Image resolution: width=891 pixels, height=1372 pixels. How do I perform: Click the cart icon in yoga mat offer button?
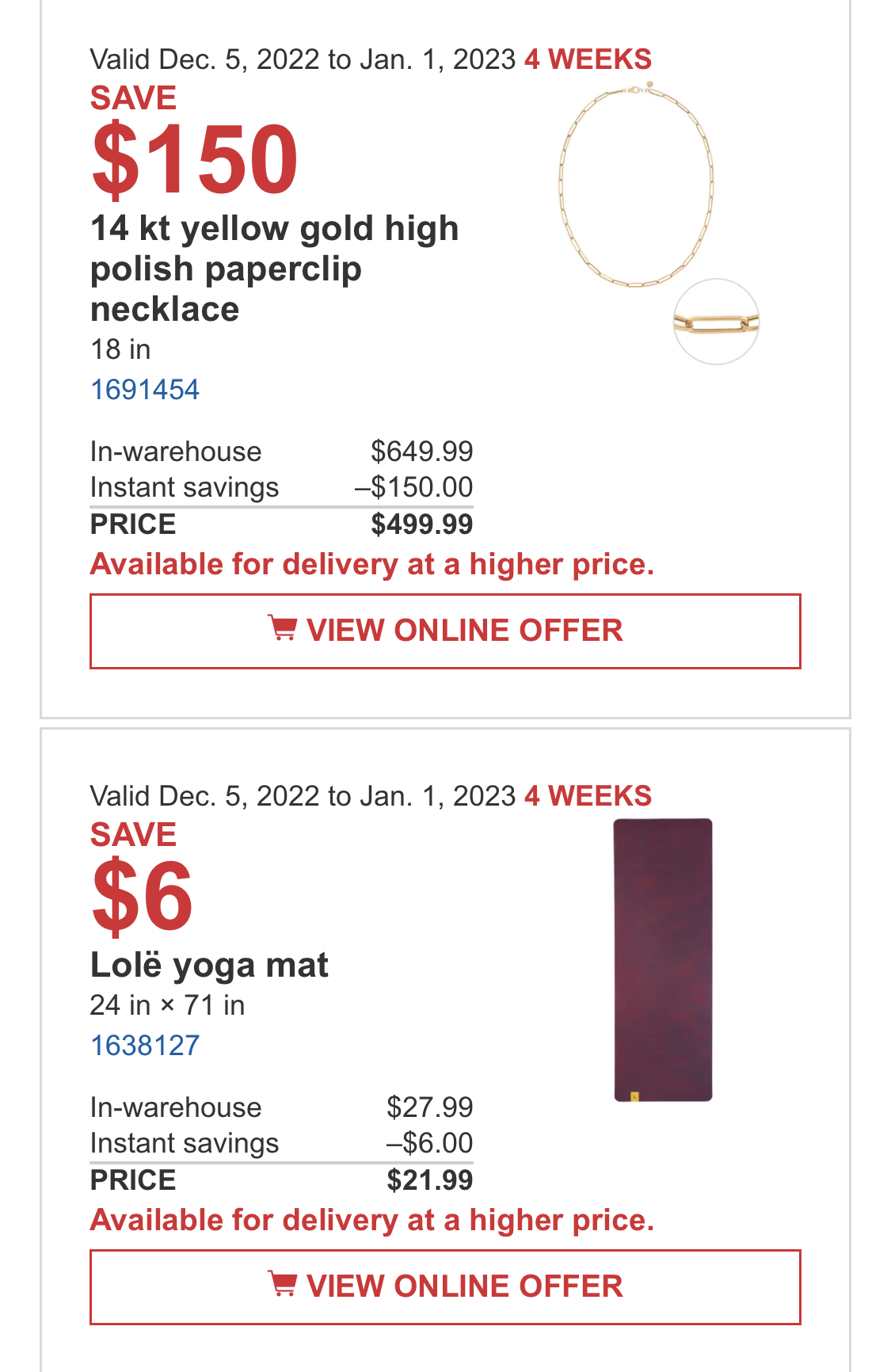pyautogui.click(x=282, y=1284)
